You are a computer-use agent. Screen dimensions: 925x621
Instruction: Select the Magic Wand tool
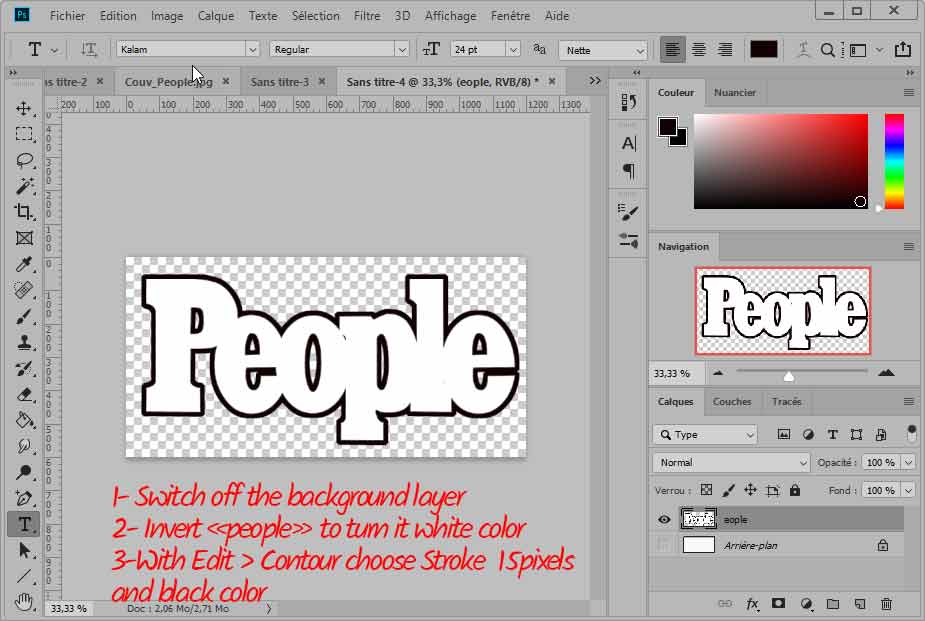click(24, 186)
